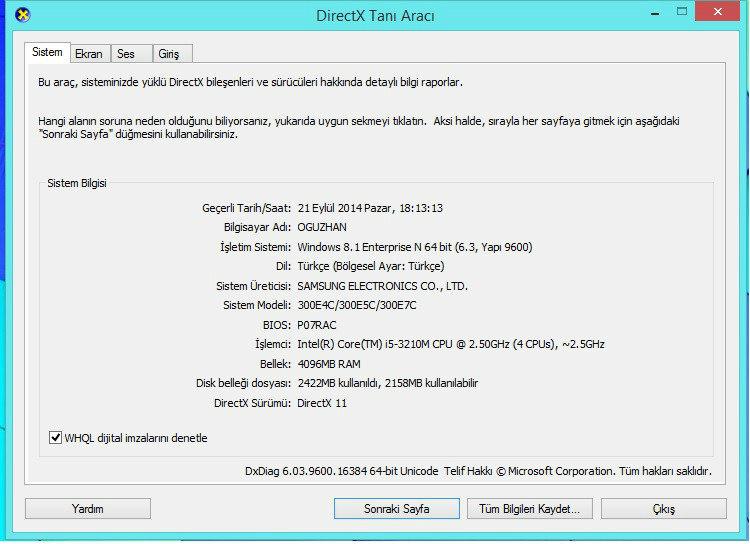Click DirectX 11 version value
Viewport: 750px width, 544px height.
point(322,403)
